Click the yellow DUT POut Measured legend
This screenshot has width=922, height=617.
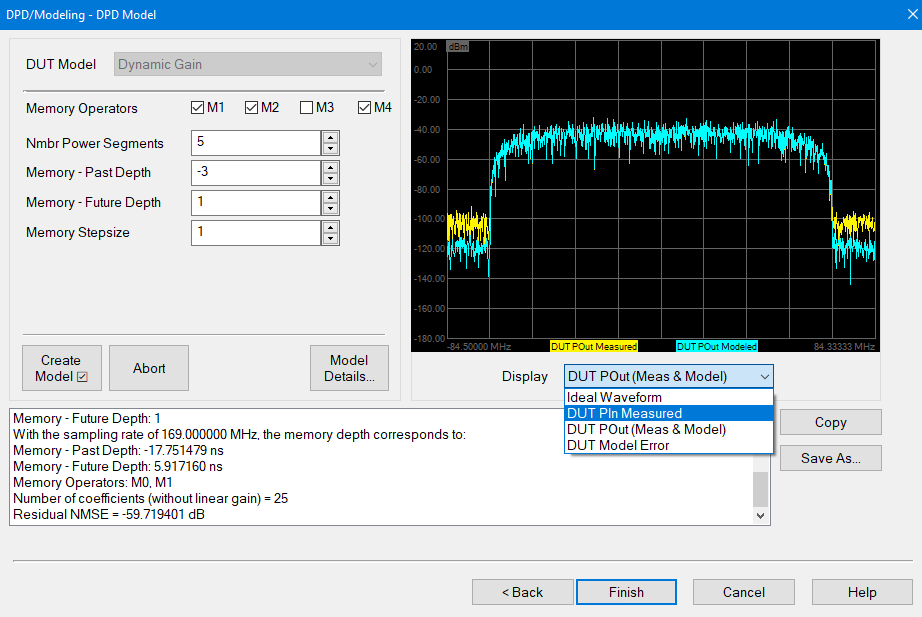[x=594, y=347]
